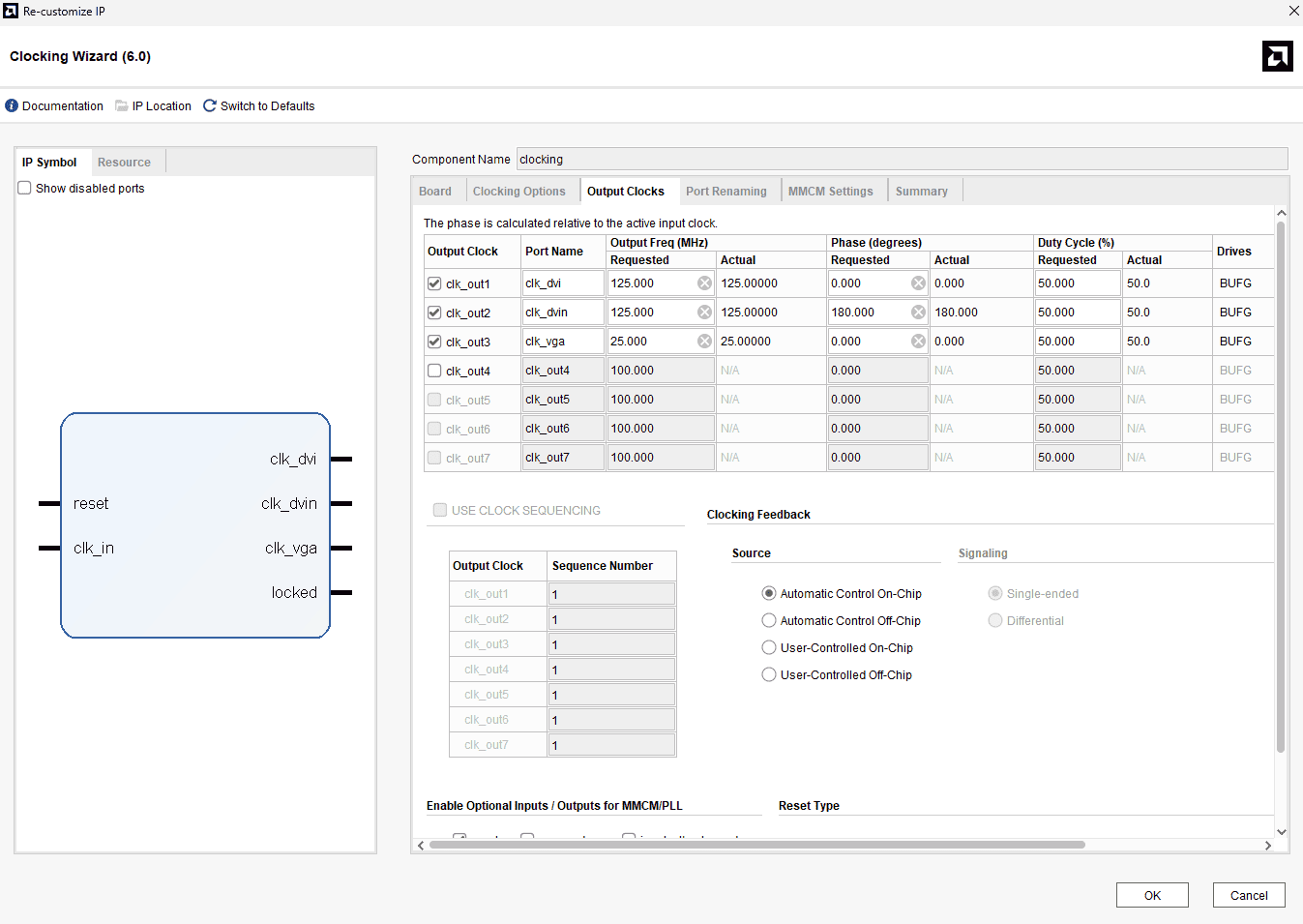1303x924 pixels.
Task: Clear clk_out3 requested frequency 25.000
Action: (704, 342)
